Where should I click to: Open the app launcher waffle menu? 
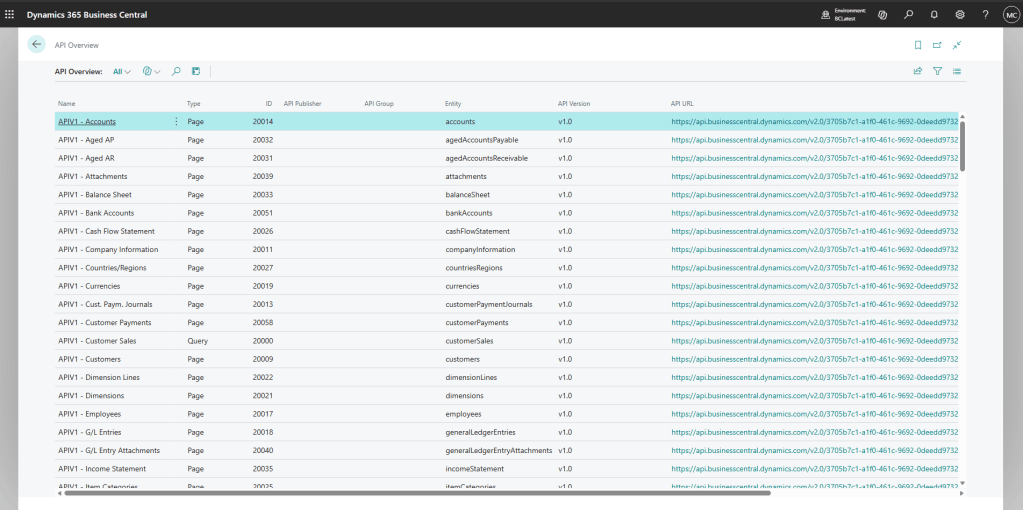[9, 14]
